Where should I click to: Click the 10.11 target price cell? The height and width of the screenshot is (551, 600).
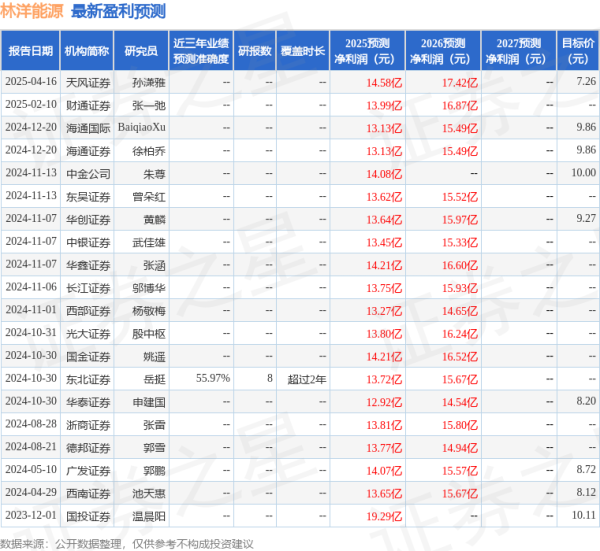point(585,516)
